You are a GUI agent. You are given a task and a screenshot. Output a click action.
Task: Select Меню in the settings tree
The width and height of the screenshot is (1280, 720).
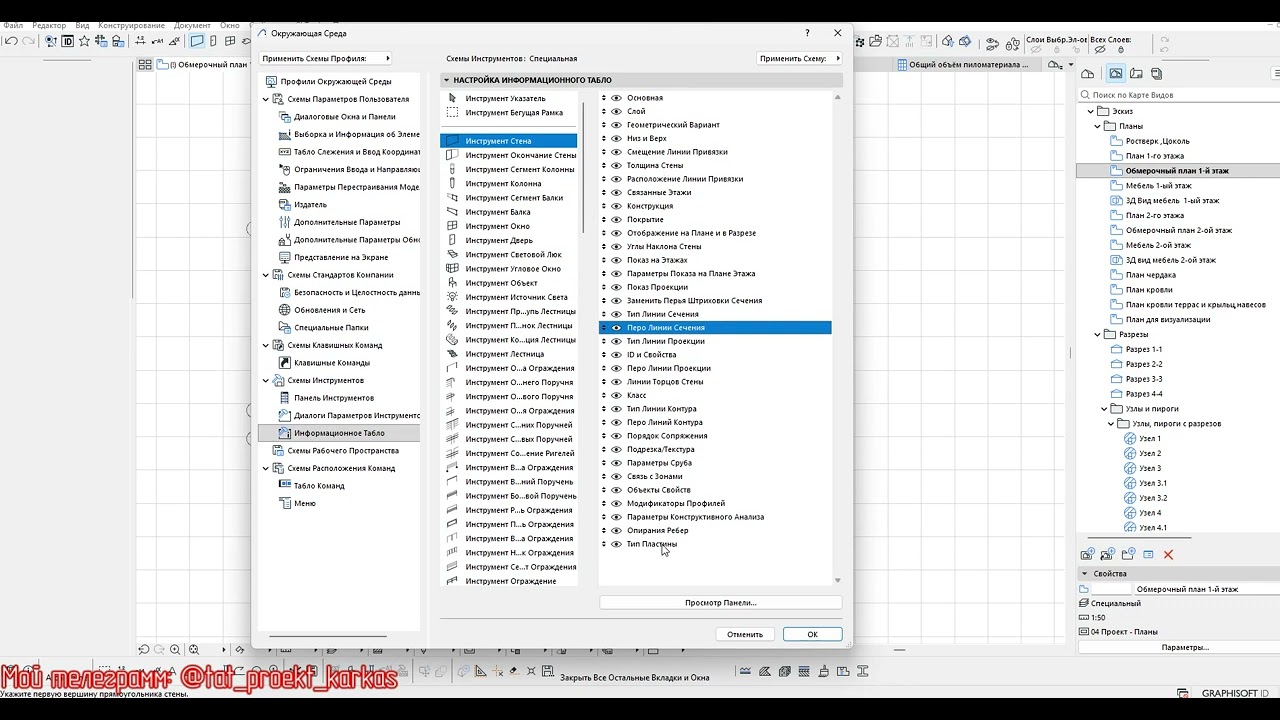305,503
